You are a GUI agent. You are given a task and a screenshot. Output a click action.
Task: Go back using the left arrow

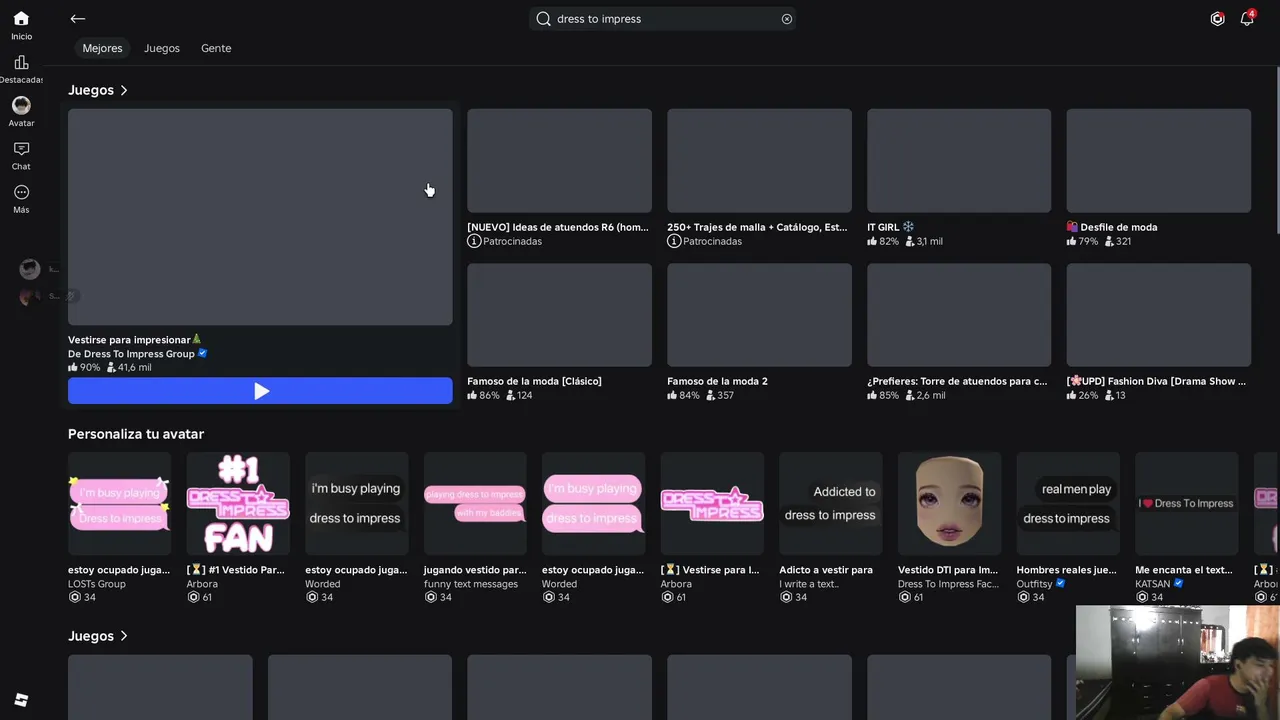(x=77, y=19)
